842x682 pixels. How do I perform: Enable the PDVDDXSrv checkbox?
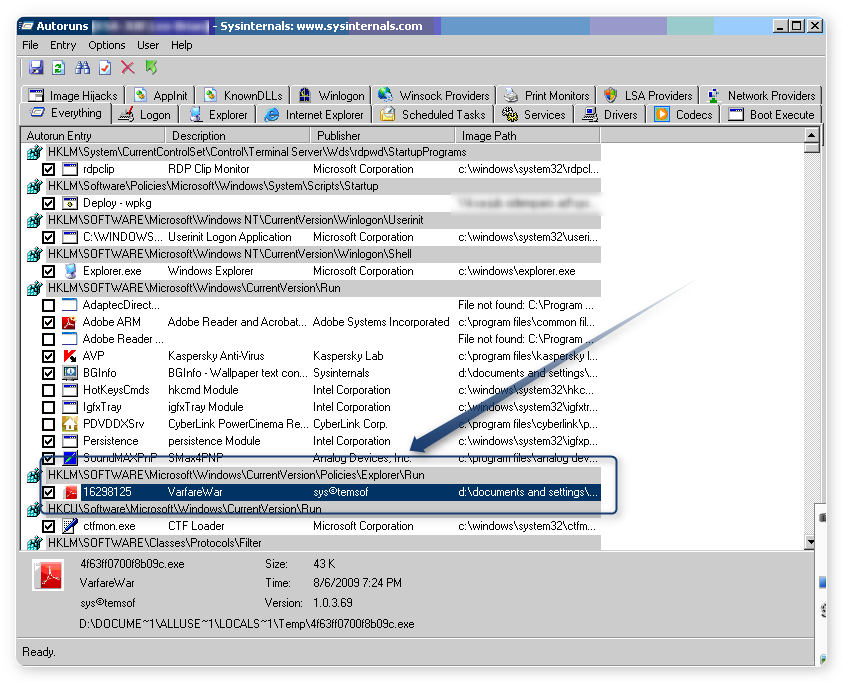coord(48,424)
